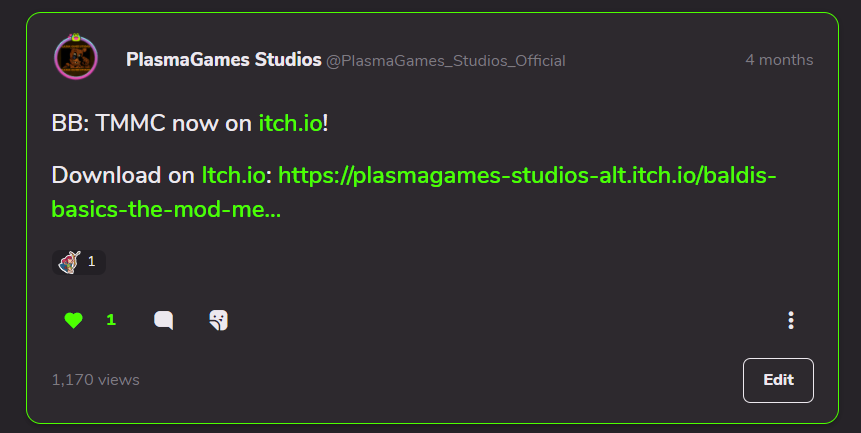Click the Itch.io link after Download on
The width and height of the screenshot is (861, 433).
point(233,176)
